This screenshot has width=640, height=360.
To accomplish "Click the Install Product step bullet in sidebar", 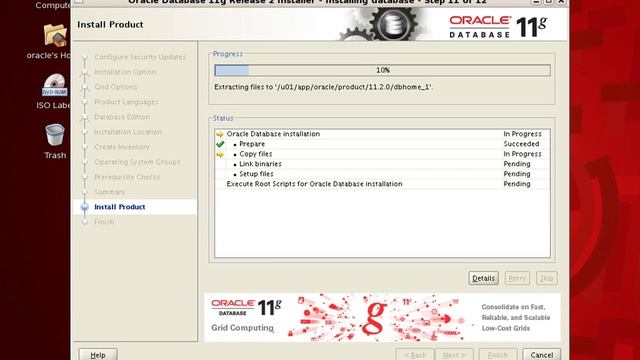I will click(84, 207).
